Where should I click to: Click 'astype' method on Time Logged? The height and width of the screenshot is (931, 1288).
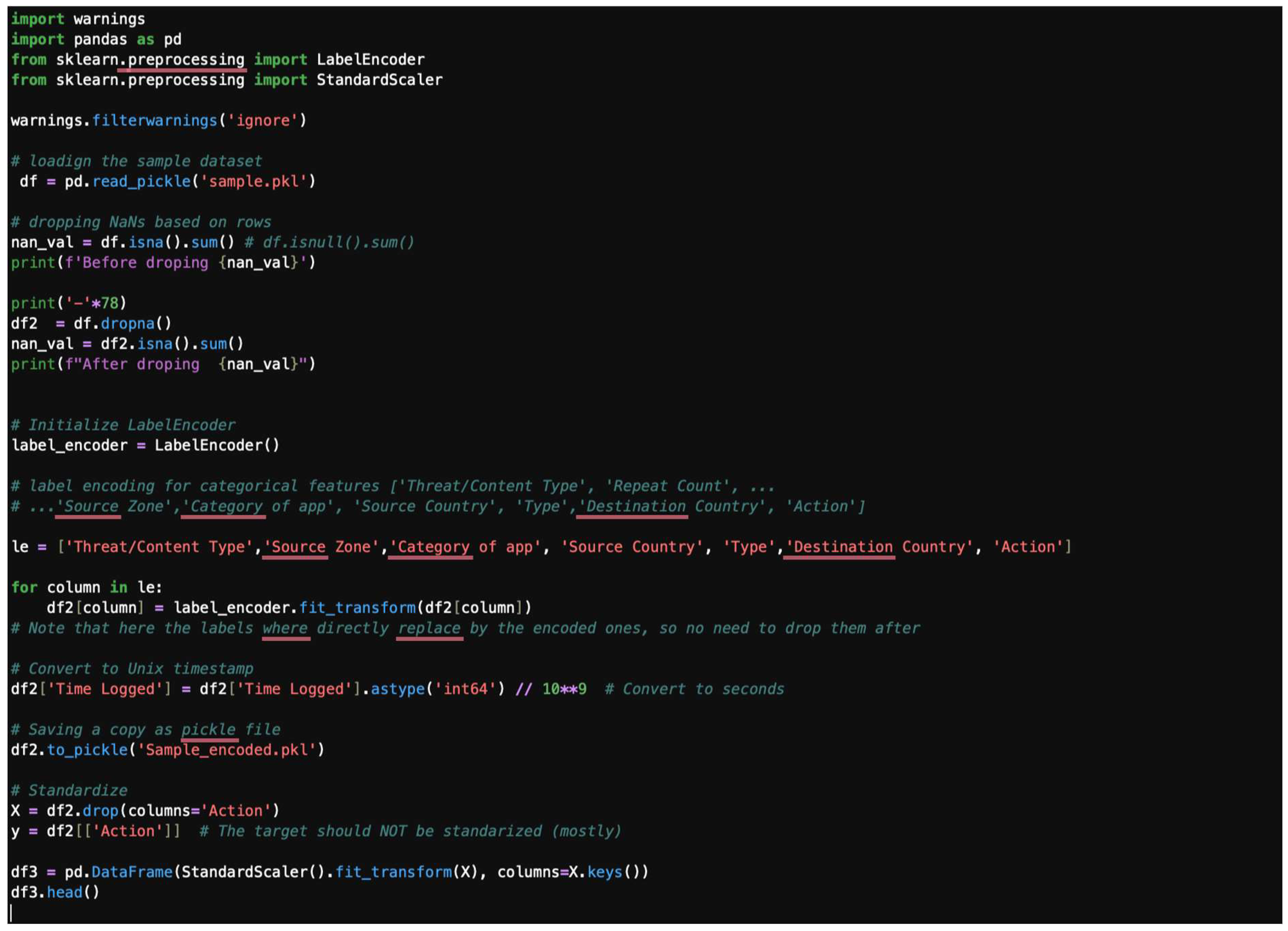pyautogui.click(x=397, y=689)
